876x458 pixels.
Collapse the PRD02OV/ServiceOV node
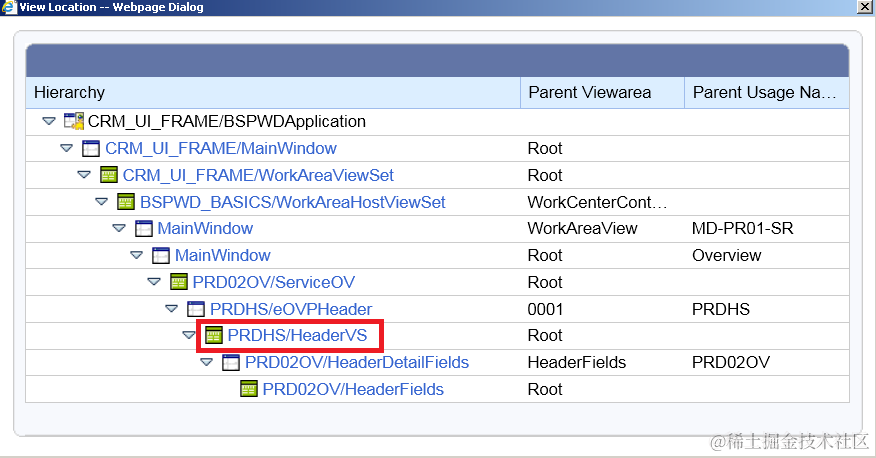(154, 282)
